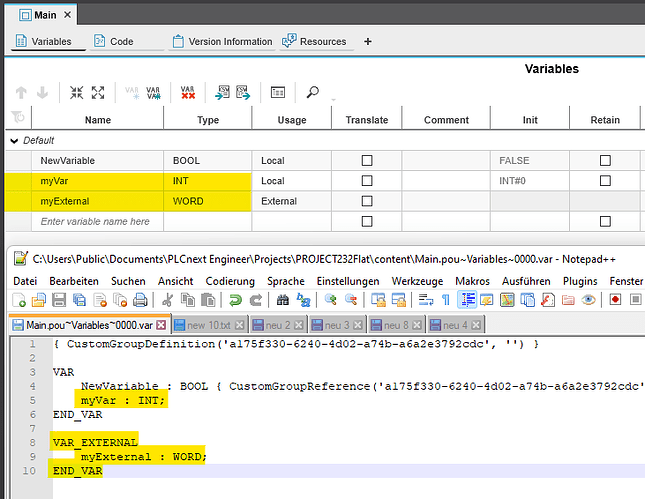Viewport: 645px width, 499px height.
Task: Open toolbar overflow arrow after search icon
Action: click(334, 100)
